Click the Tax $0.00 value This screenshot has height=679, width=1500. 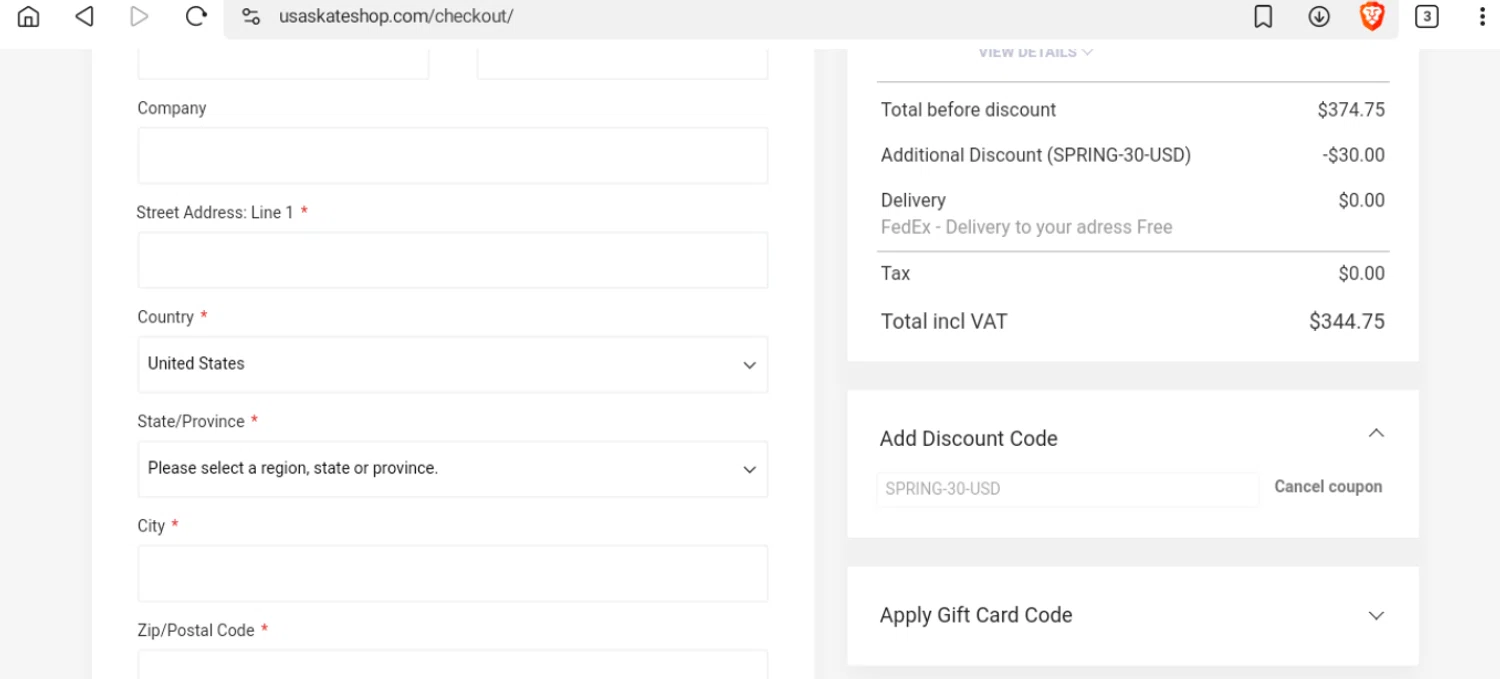(1362, 273)
